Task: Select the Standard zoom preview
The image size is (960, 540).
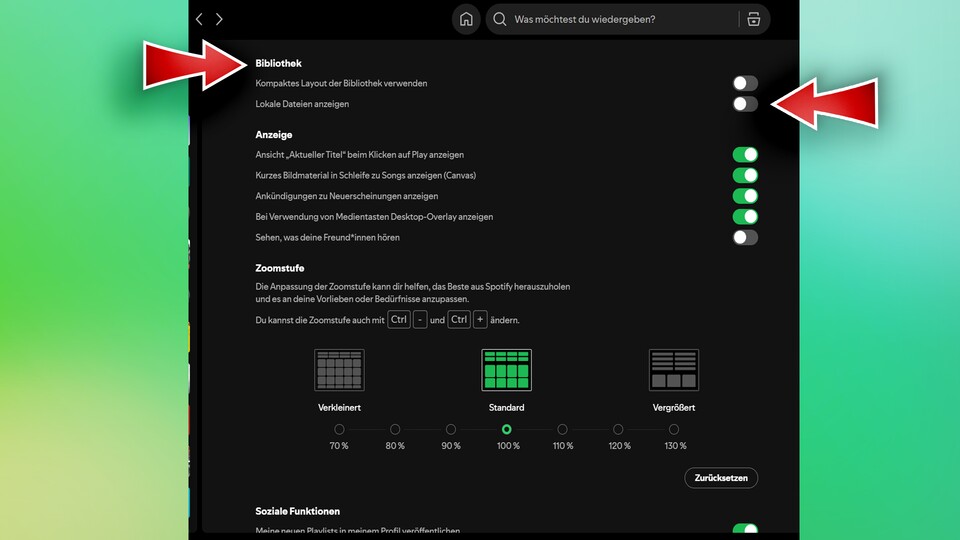Action: [x=506, y=370]
